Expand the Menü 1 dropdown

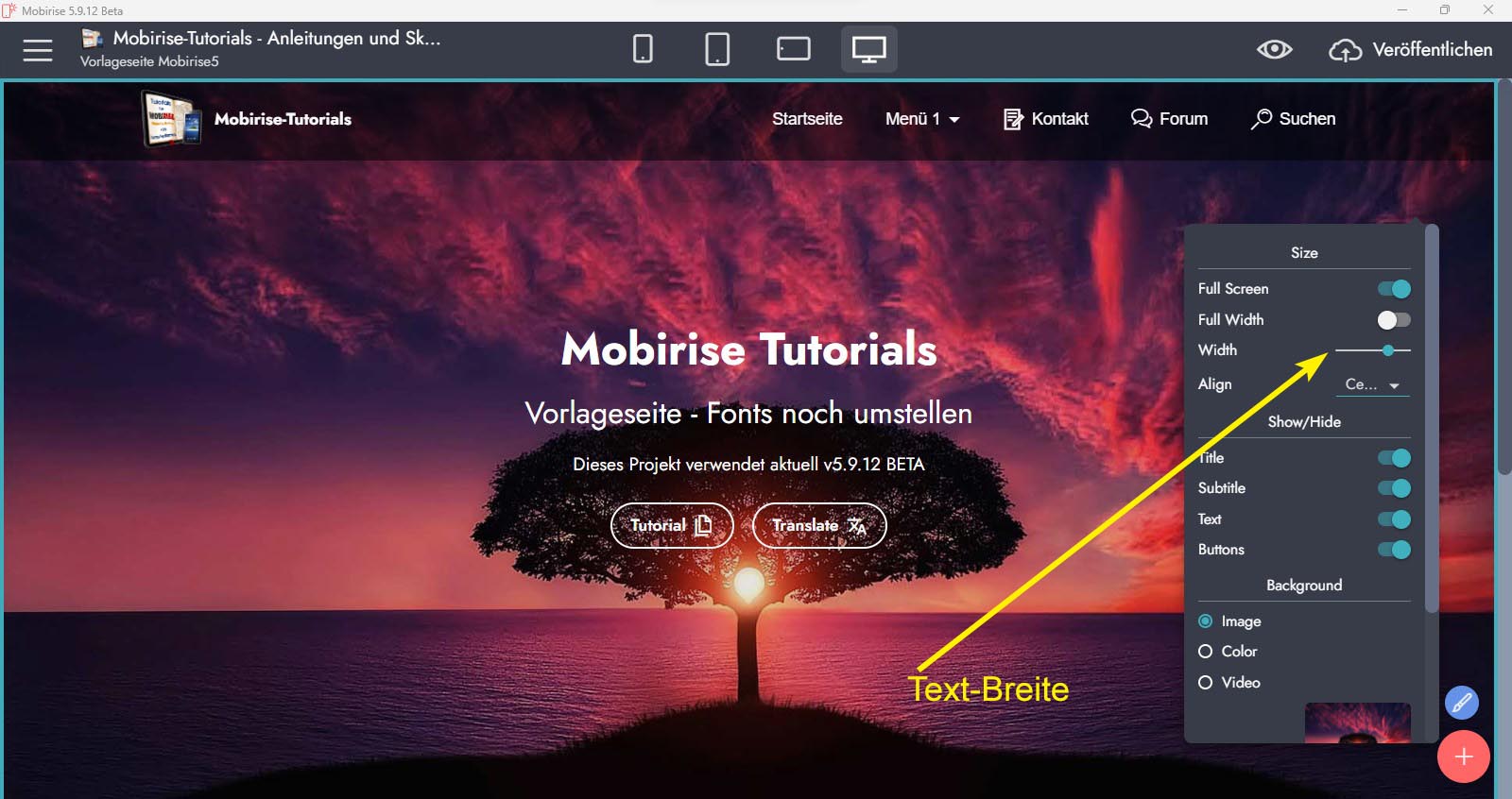(x=922, y=119)
